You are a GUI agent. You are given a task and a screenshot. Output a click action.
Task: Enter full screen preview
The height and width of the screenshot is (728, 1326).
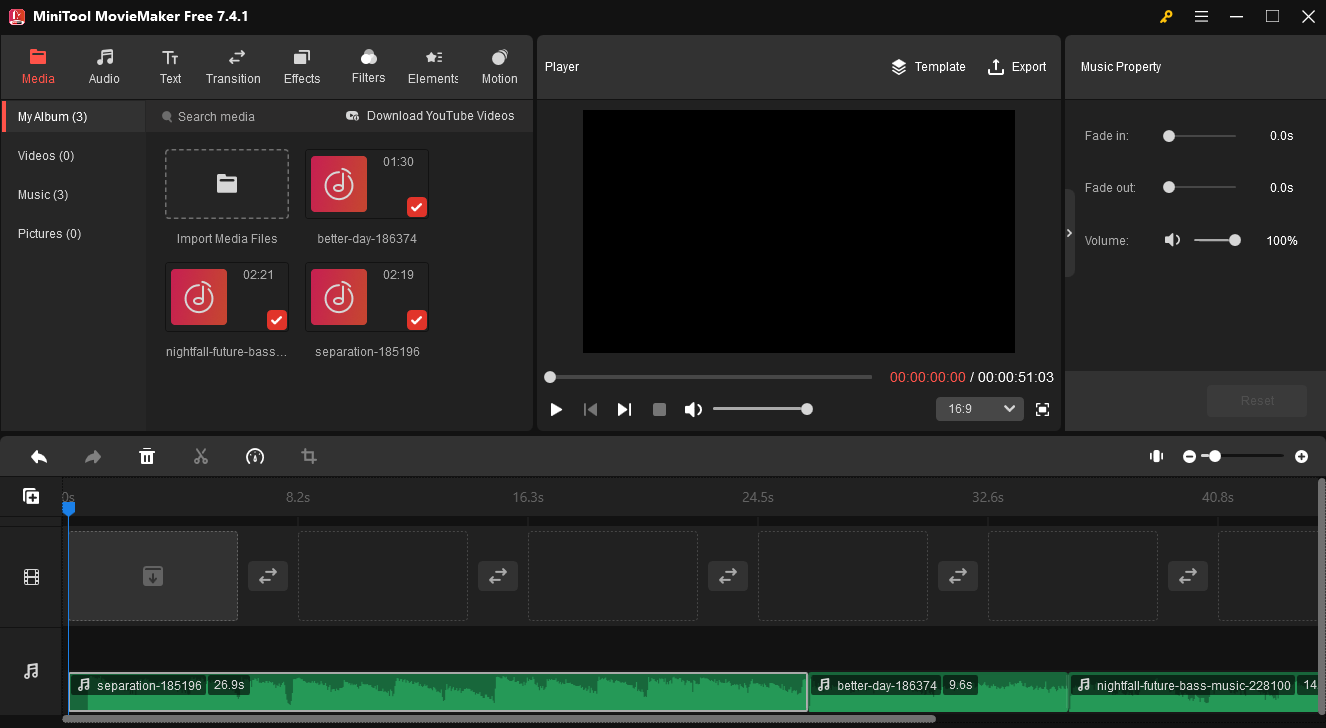coord(1042,409)
